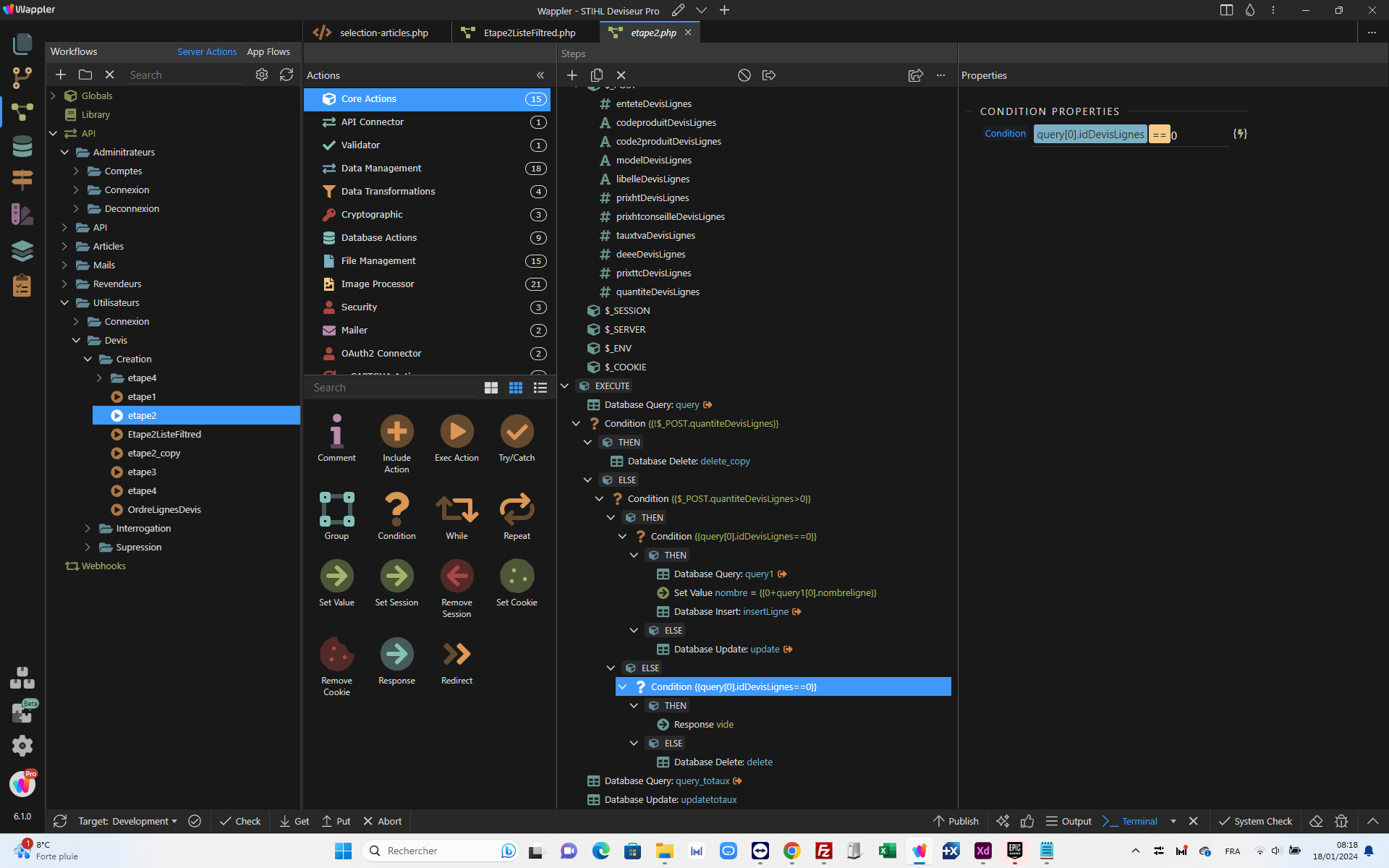Image resolution: width=1389 pixels, height=868 pixels.
Task: Refresh the workflows list
Action: pos(286,75)
